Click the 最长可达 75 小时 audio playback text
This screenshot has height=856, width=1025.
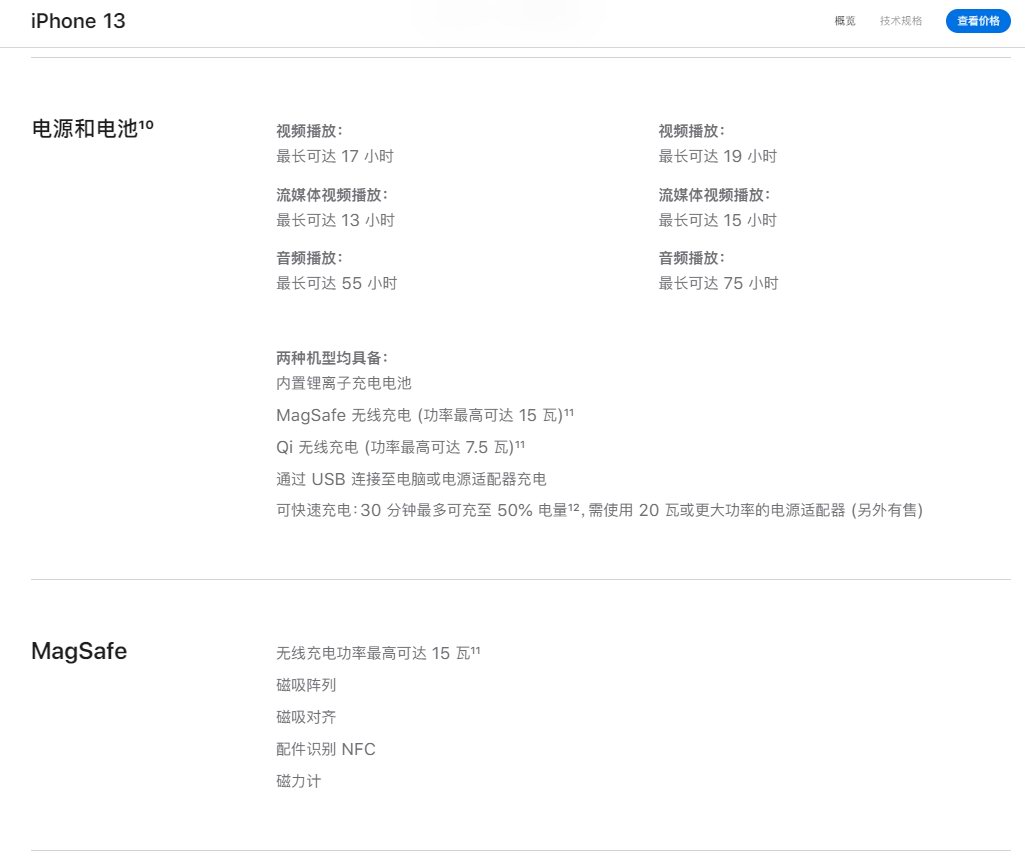pyautogui.click(x=717, y=283)
